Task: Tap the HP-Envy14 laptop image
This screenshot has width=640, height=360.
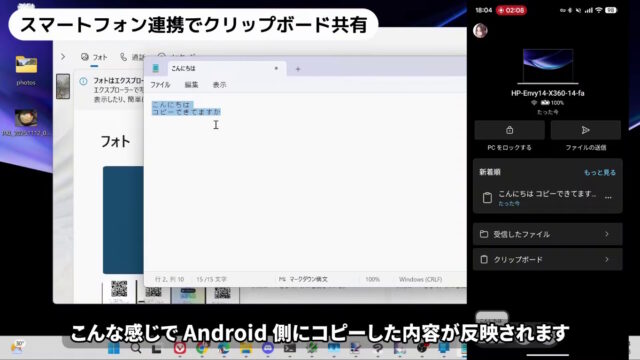Action: point(548,66)
